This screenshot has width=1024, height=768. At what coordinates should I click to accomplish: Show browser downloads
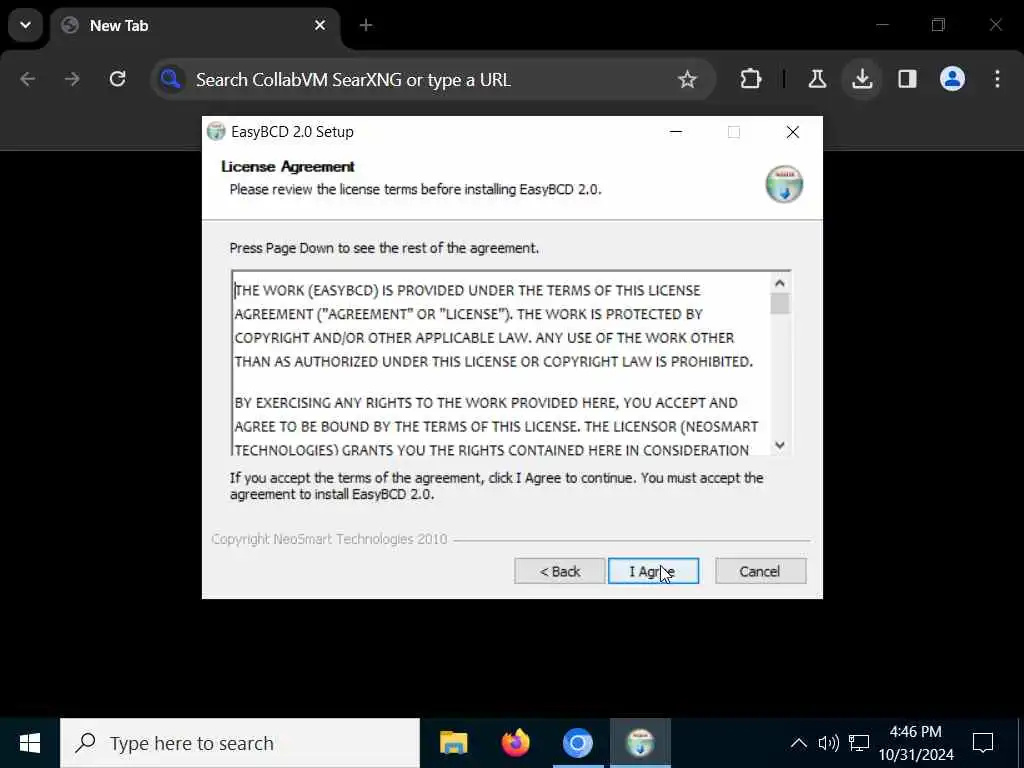coord(862,80)
